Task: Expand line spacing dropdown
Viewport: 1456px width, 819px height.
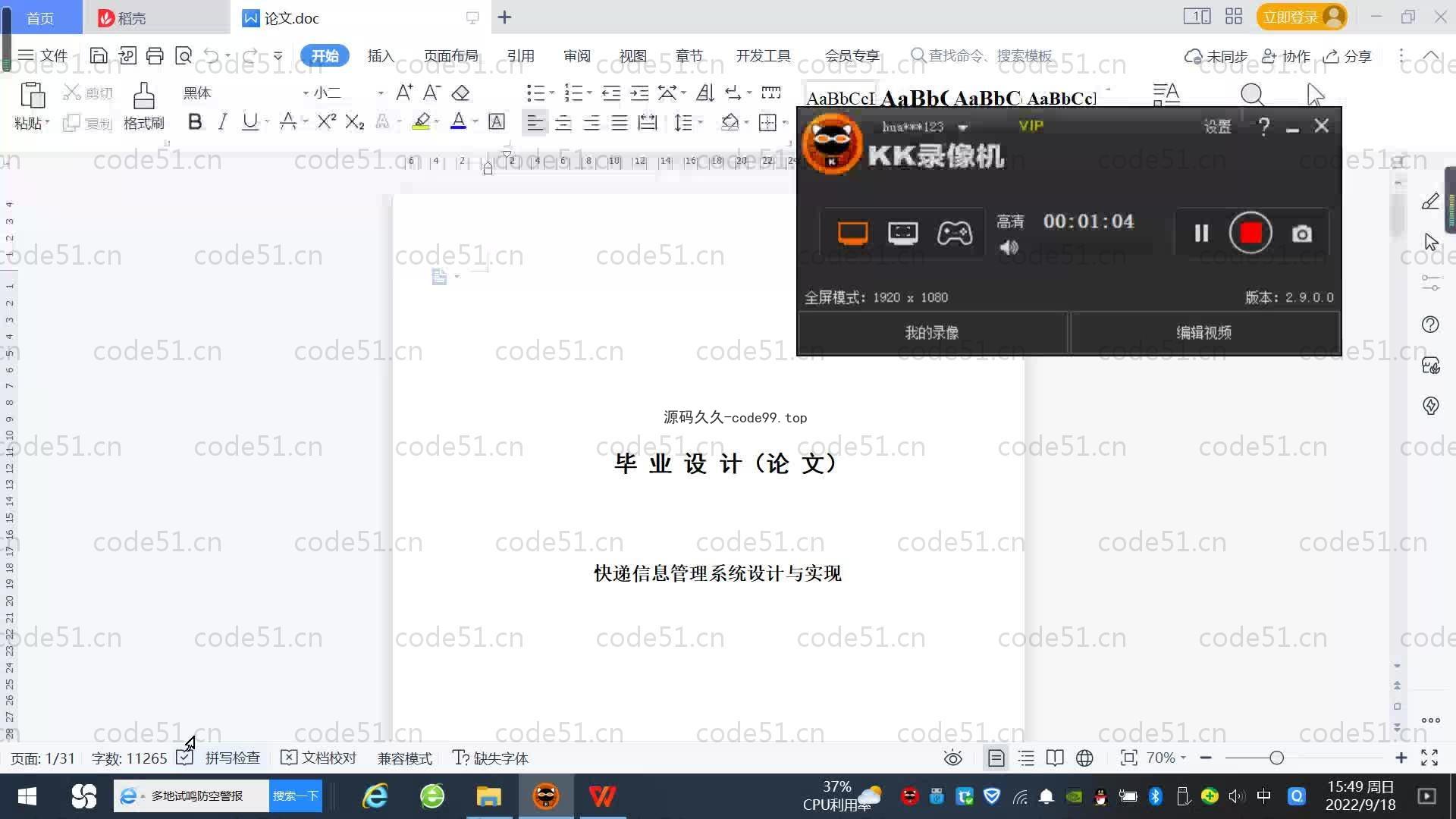Action: 700,122
